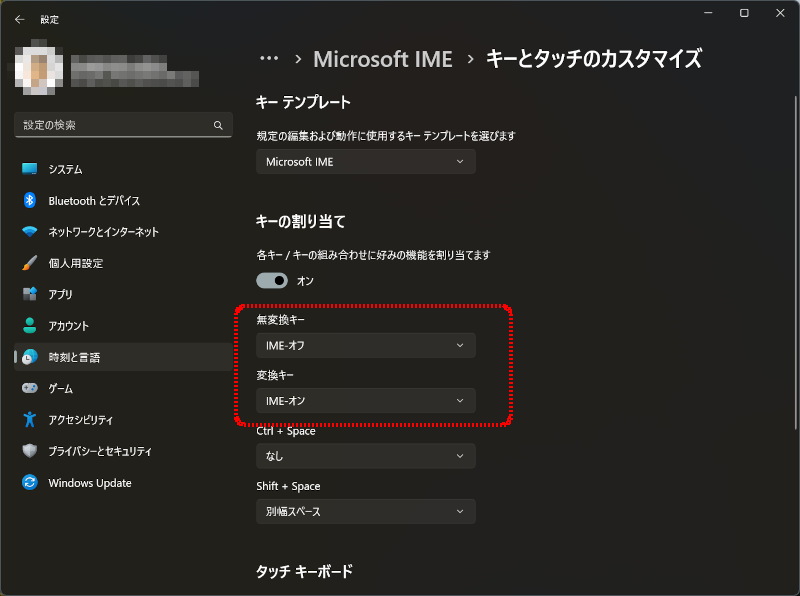Image resolution: width=800 pixels, height=596 pixels.
Task: Click the 各キー / キーの組み合わせ description text
Action: tap(373, 255)
